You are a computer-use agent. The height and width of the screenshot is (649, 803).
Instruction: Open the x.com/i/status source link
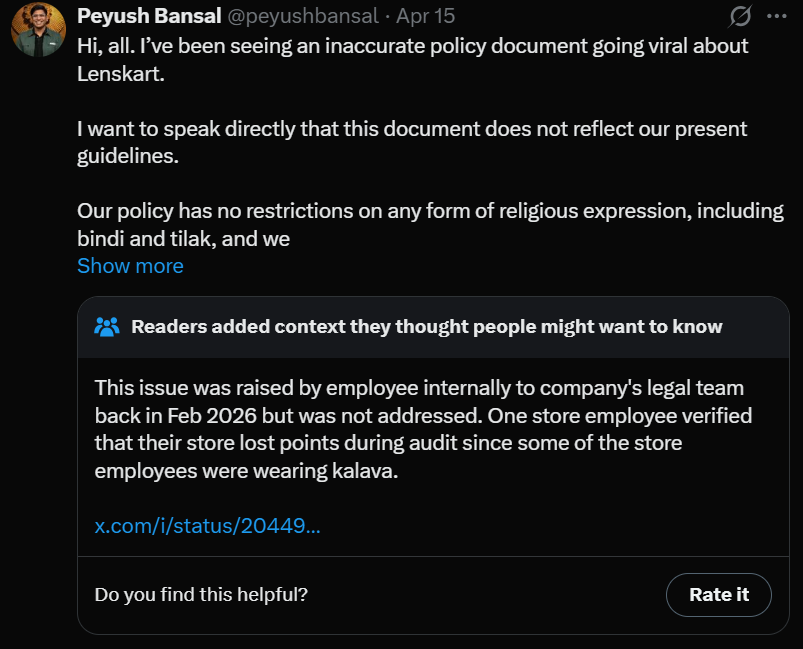(x=207, y=526)
